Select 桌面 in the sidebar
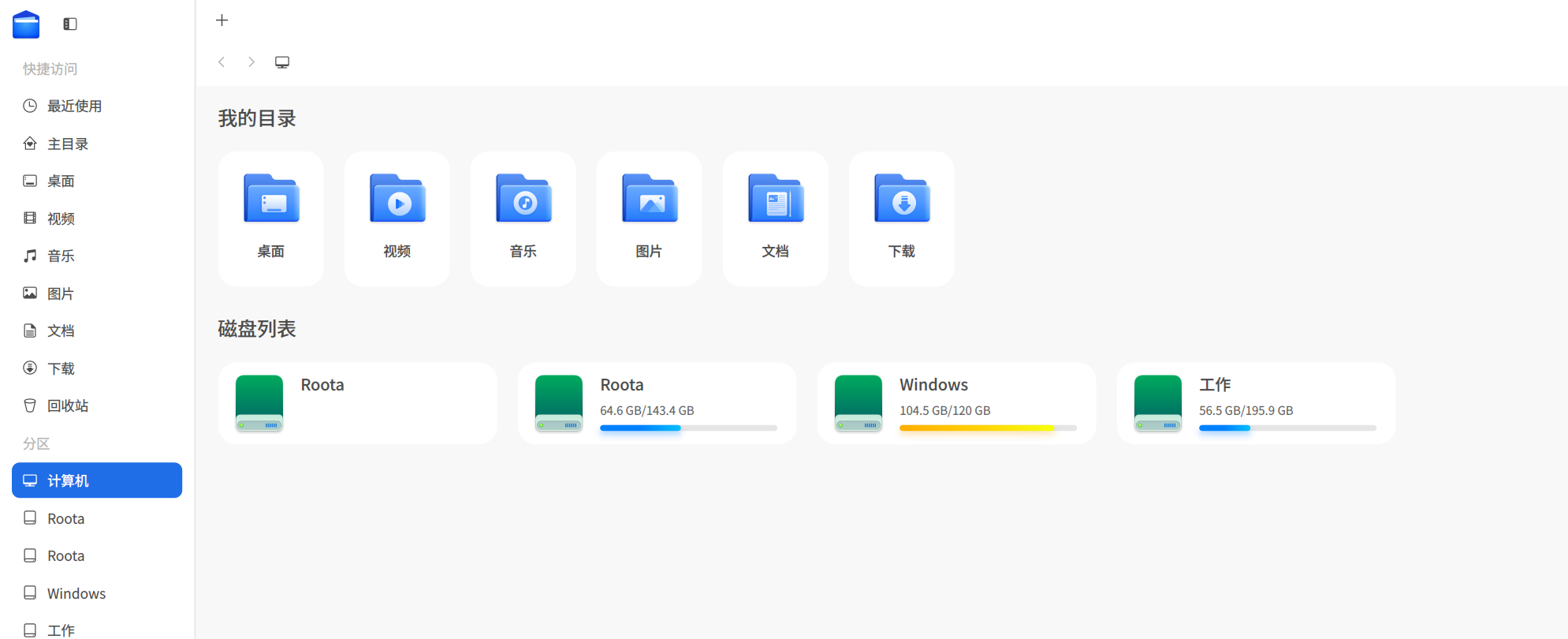This screenshot has width=1568, height=639. click(x=97, y=181)
